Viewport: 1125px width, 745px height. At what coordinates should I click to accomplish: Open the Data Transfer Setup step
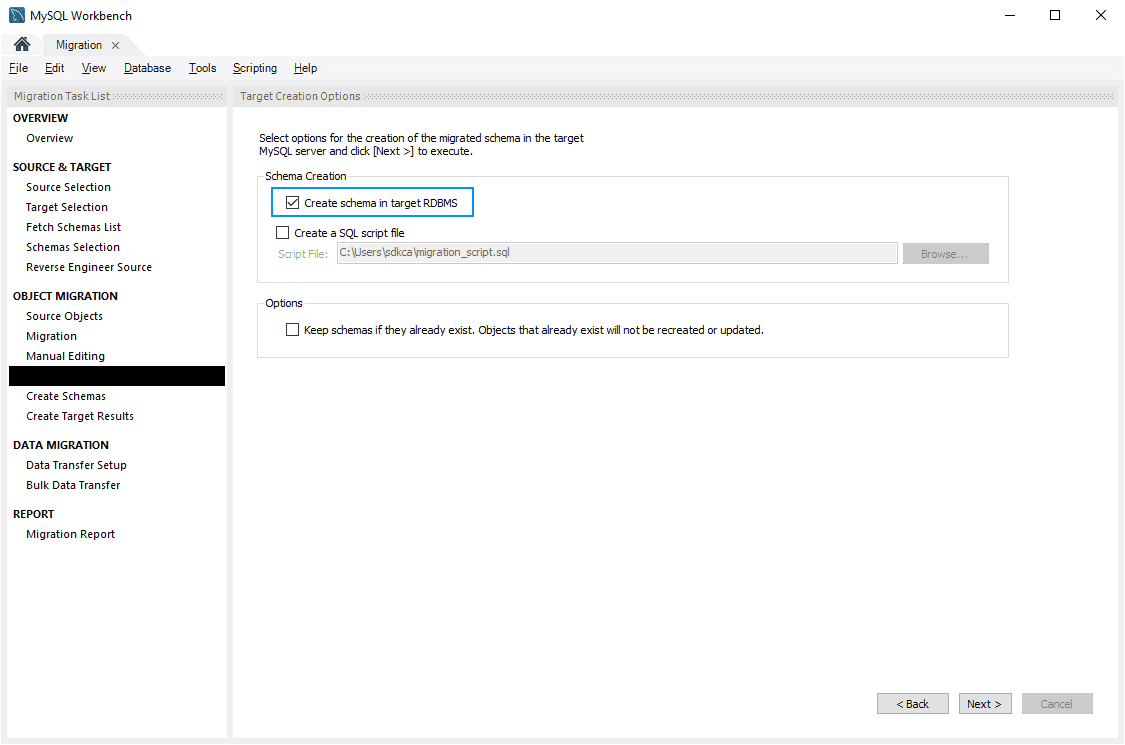click(77, 465)
